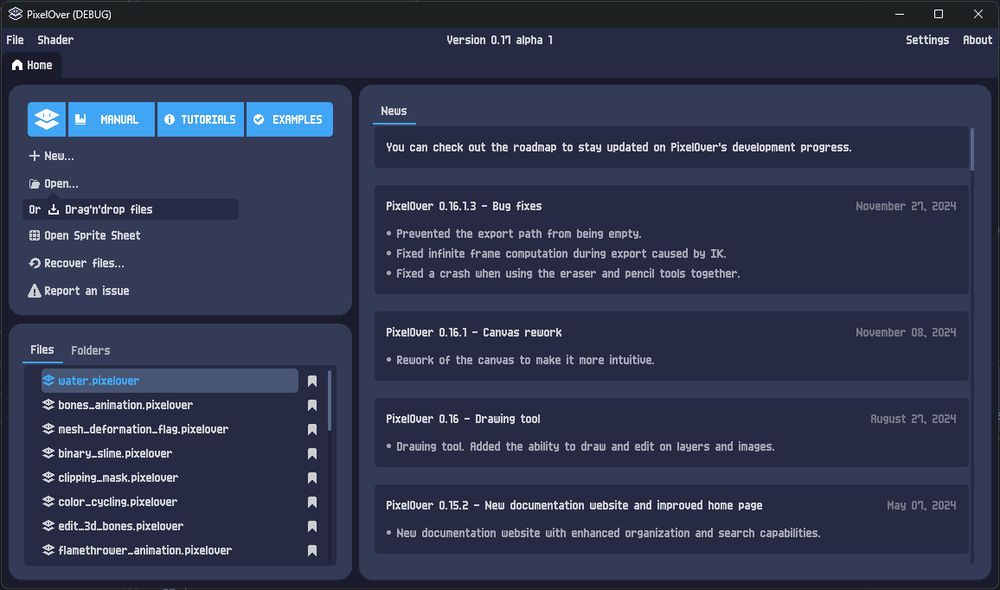Click the Drag'n'drop files area
This screenshot has width=1000, height=590.
pos(131,209)
